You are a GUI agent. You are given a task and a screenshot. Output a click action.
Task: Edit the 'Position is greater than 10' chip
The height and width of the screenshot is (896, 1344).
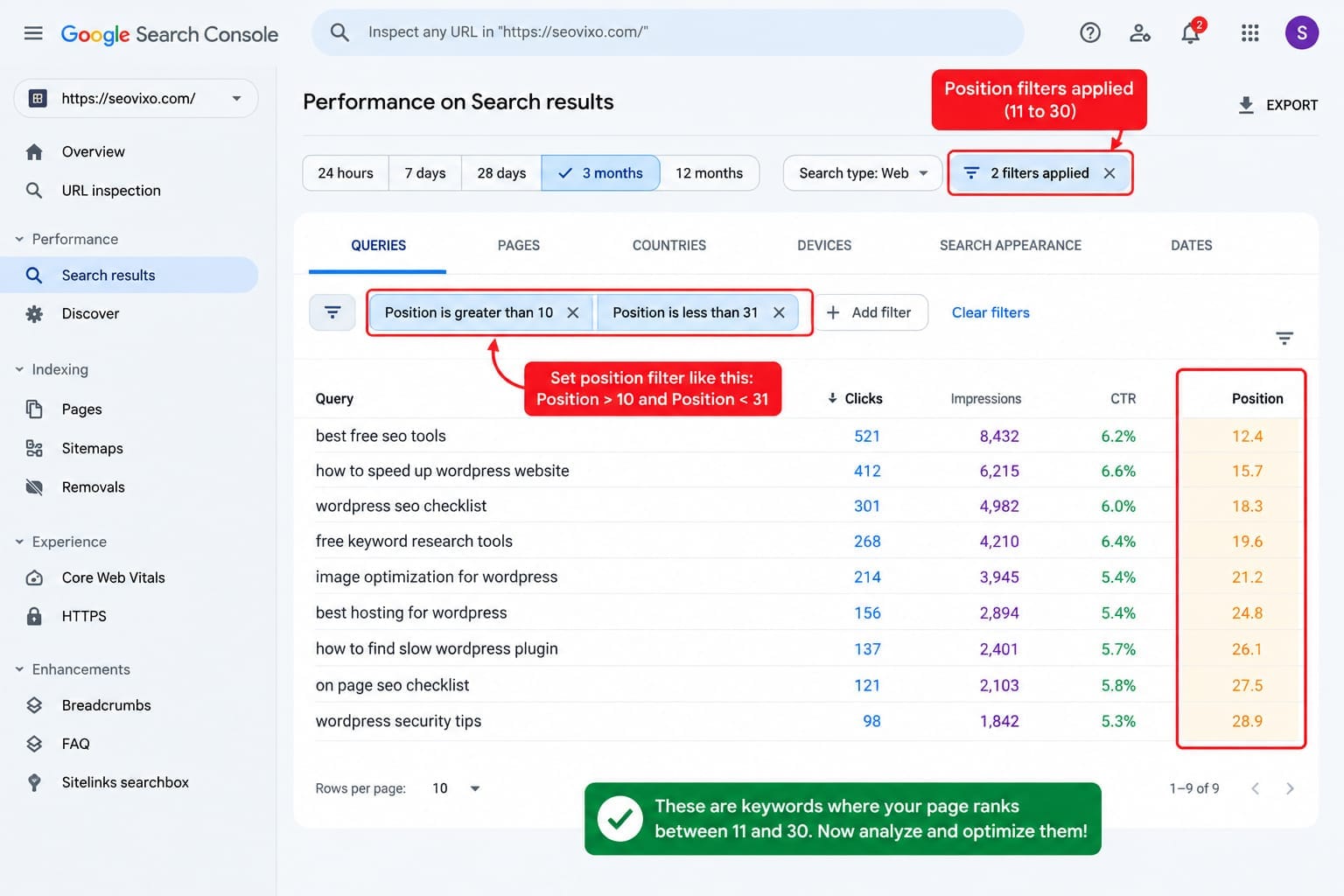point(468,312)
